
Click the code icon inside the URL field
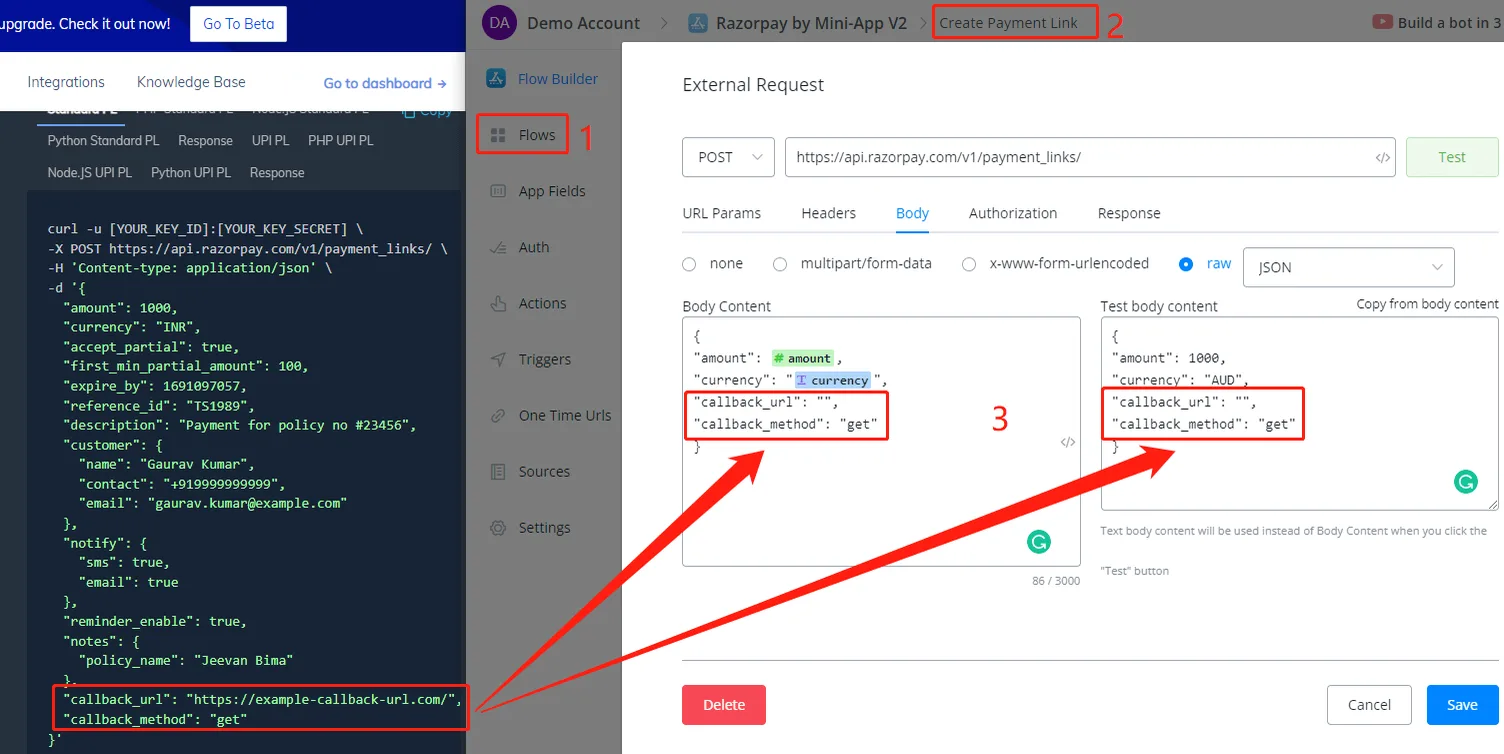(1382, 157)
